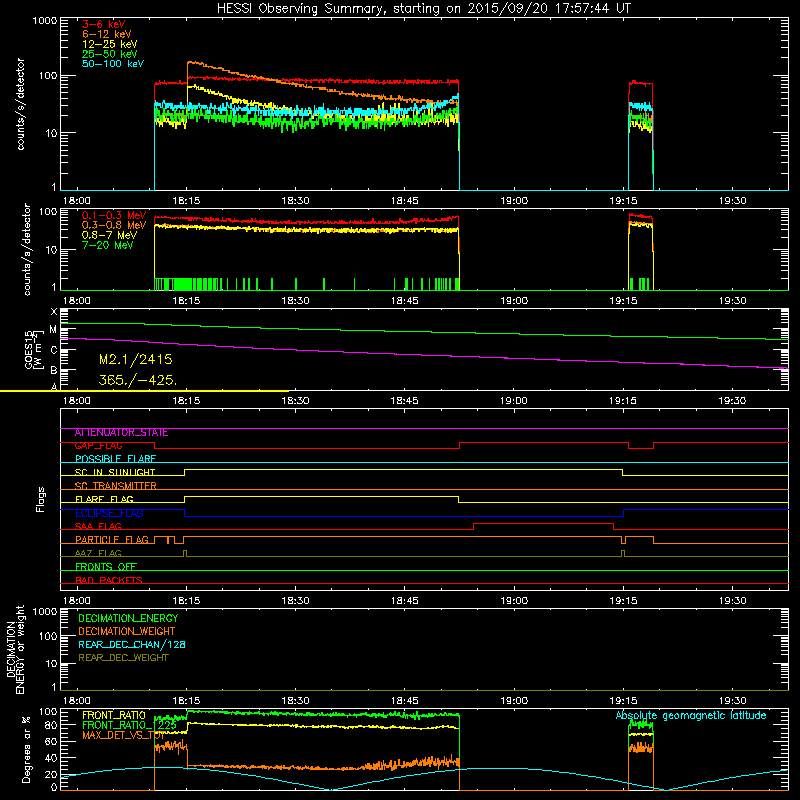Click the Absolute geomagnetic latitude label

[x=691, y=715]
